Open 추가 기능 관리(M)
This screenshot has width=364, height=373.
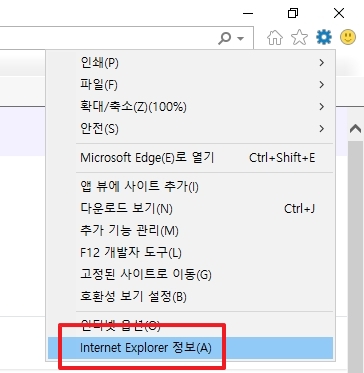pos(190,231)
